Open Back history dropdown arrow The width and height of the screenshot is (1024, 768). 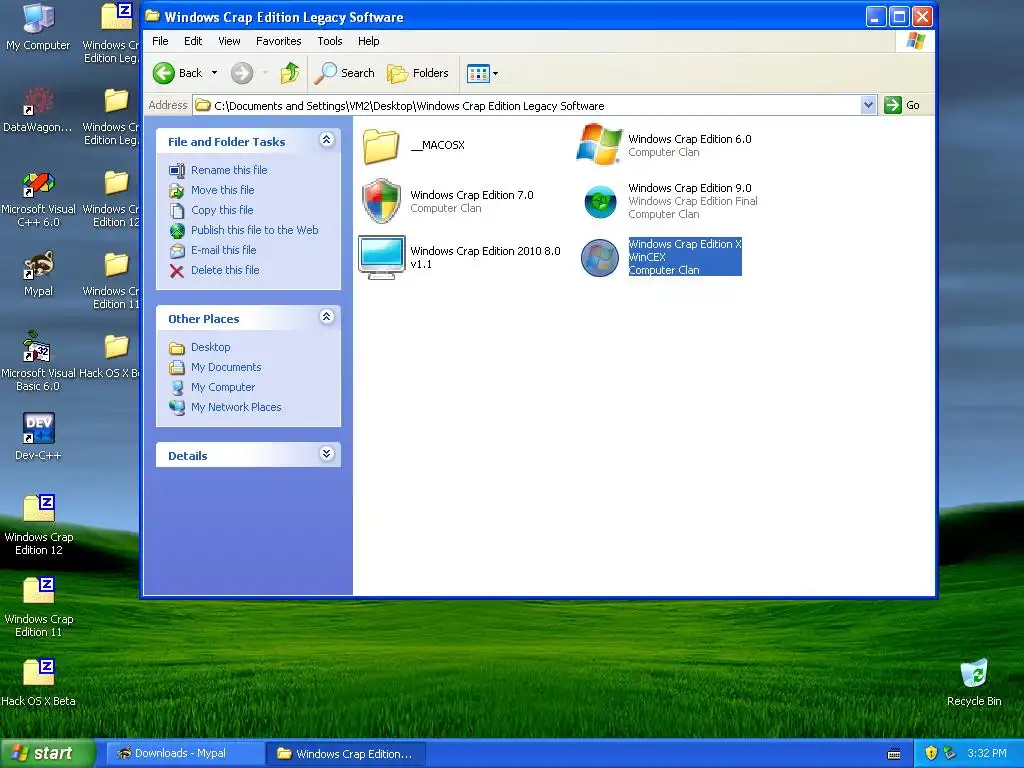click(214, 73)
